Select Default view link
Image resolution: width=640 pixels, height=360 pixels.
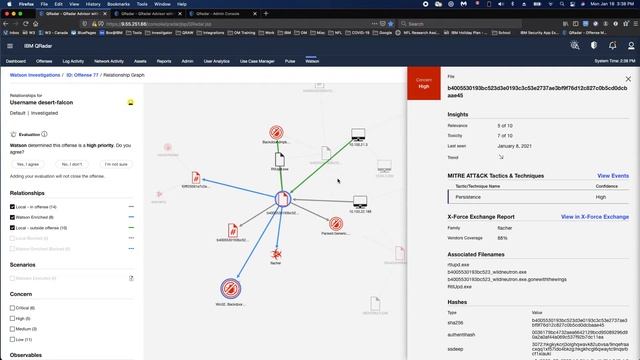click(18, 113)
